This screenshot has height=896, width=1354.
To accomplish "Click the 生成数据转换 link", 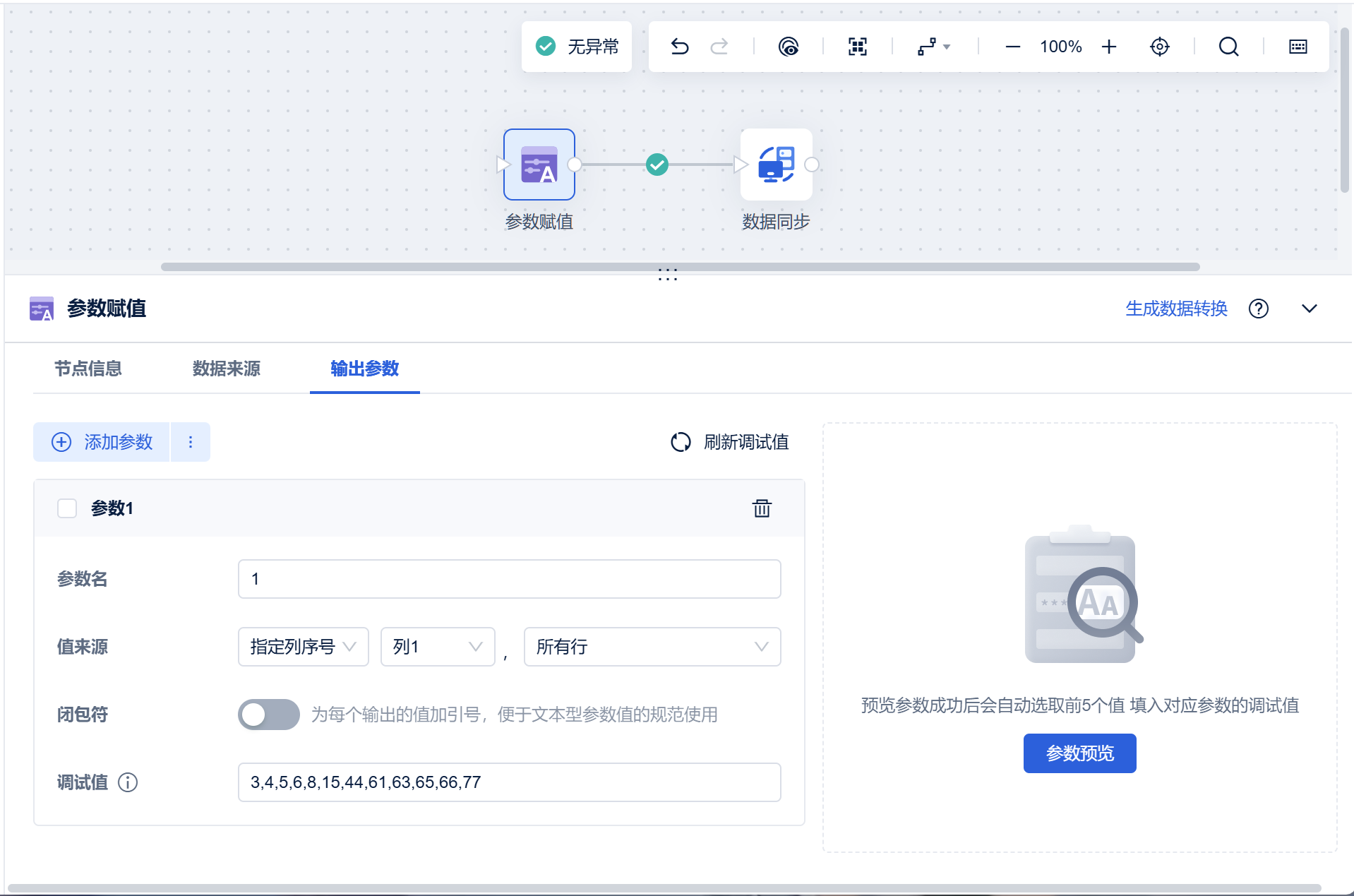I will pos(1176,309).
